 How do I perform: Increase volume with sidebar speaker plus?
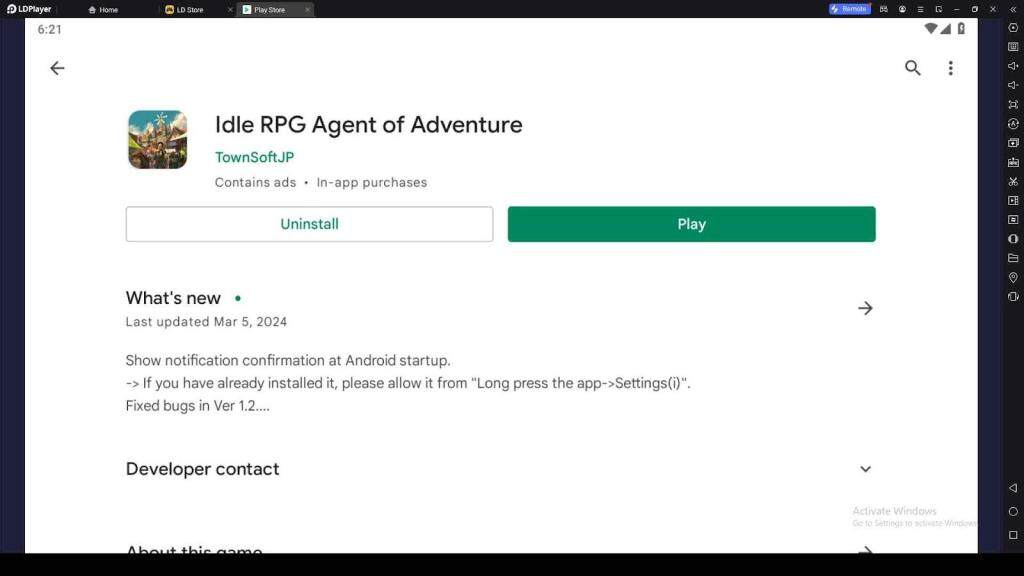point(1013,66)
